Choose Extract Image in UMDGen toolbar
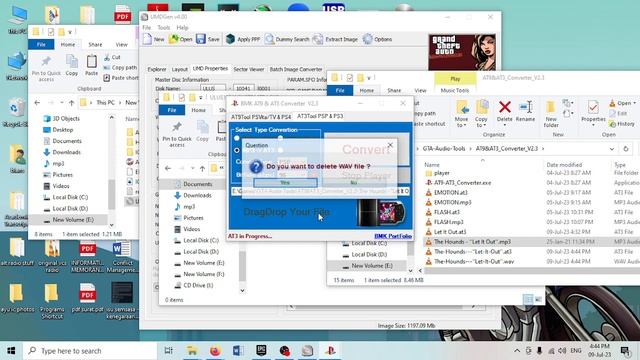 tap(335, 39)
